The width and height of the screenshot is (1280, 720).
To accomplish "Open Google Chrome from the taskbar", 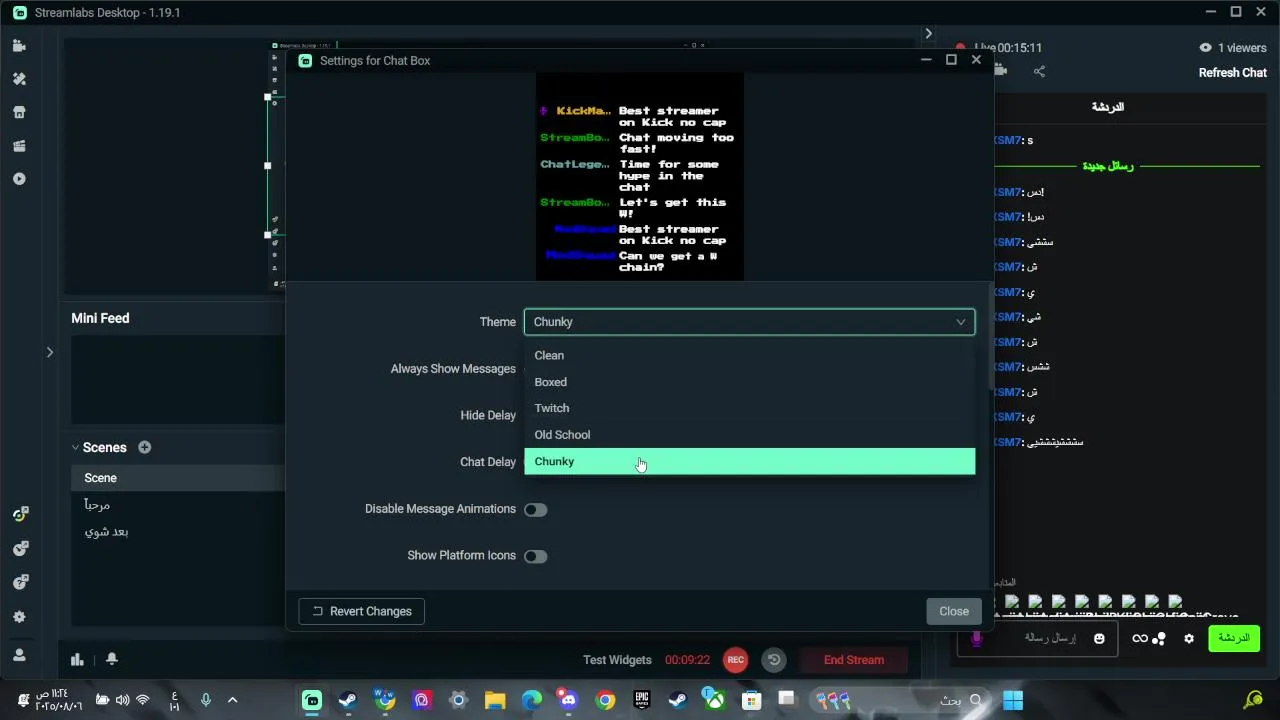I will (605, 700).
